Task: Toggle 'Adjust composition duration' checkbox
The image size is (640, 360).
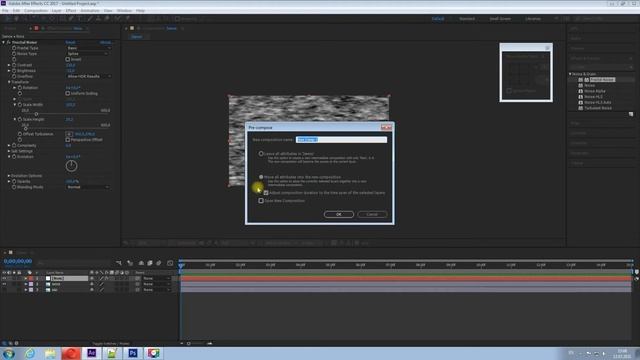Action: tap(266, 193)
